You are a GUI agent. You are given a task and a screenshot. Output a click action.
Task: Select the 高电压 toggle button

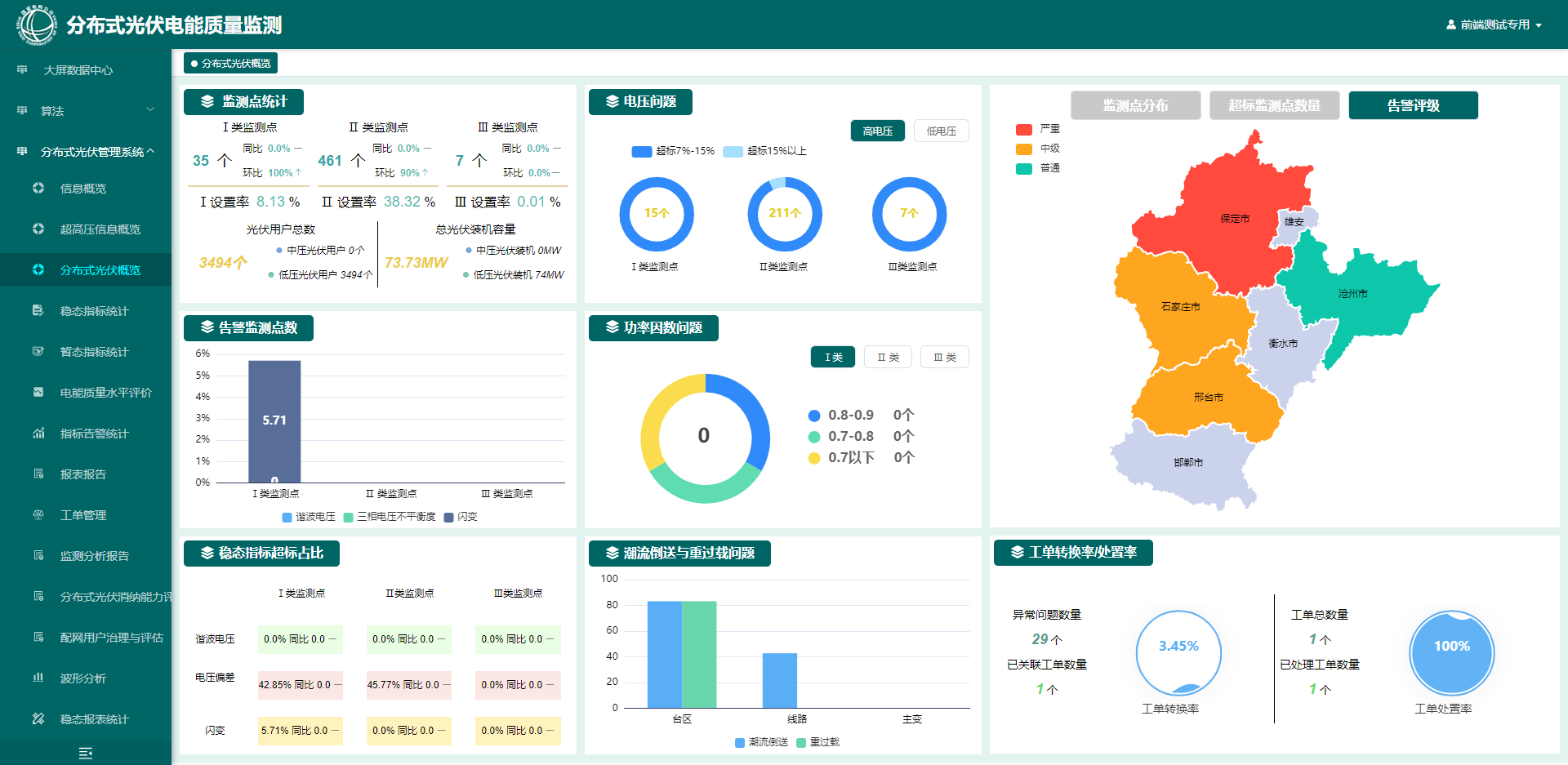pyautogui.click(x=878, y=131)
